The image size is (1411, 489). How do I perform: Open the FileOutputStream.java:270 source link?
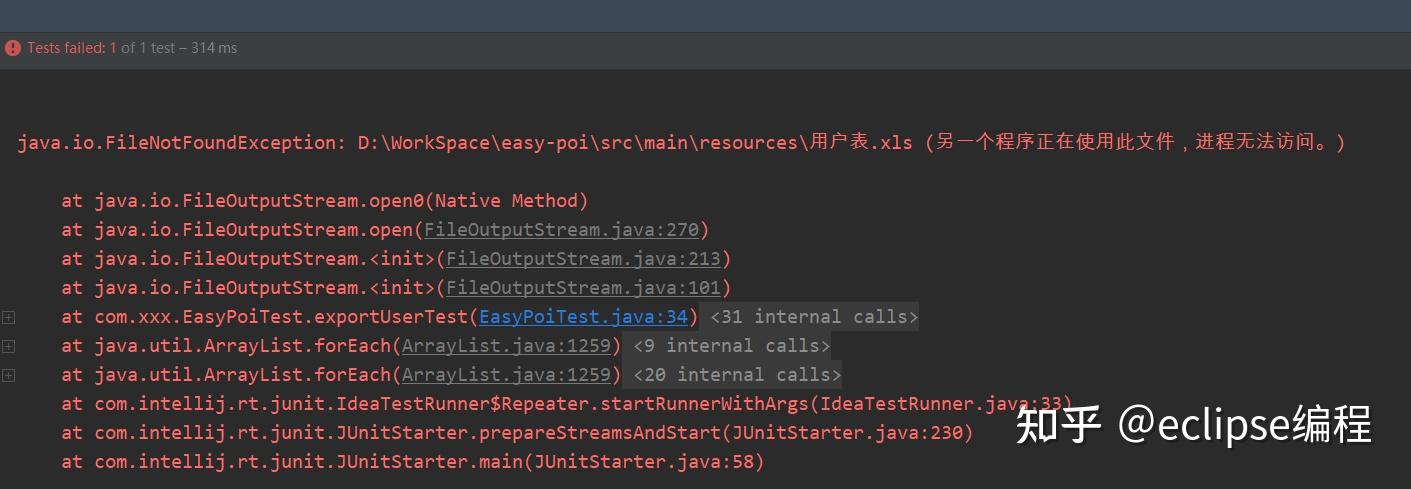tap(561, 230)
